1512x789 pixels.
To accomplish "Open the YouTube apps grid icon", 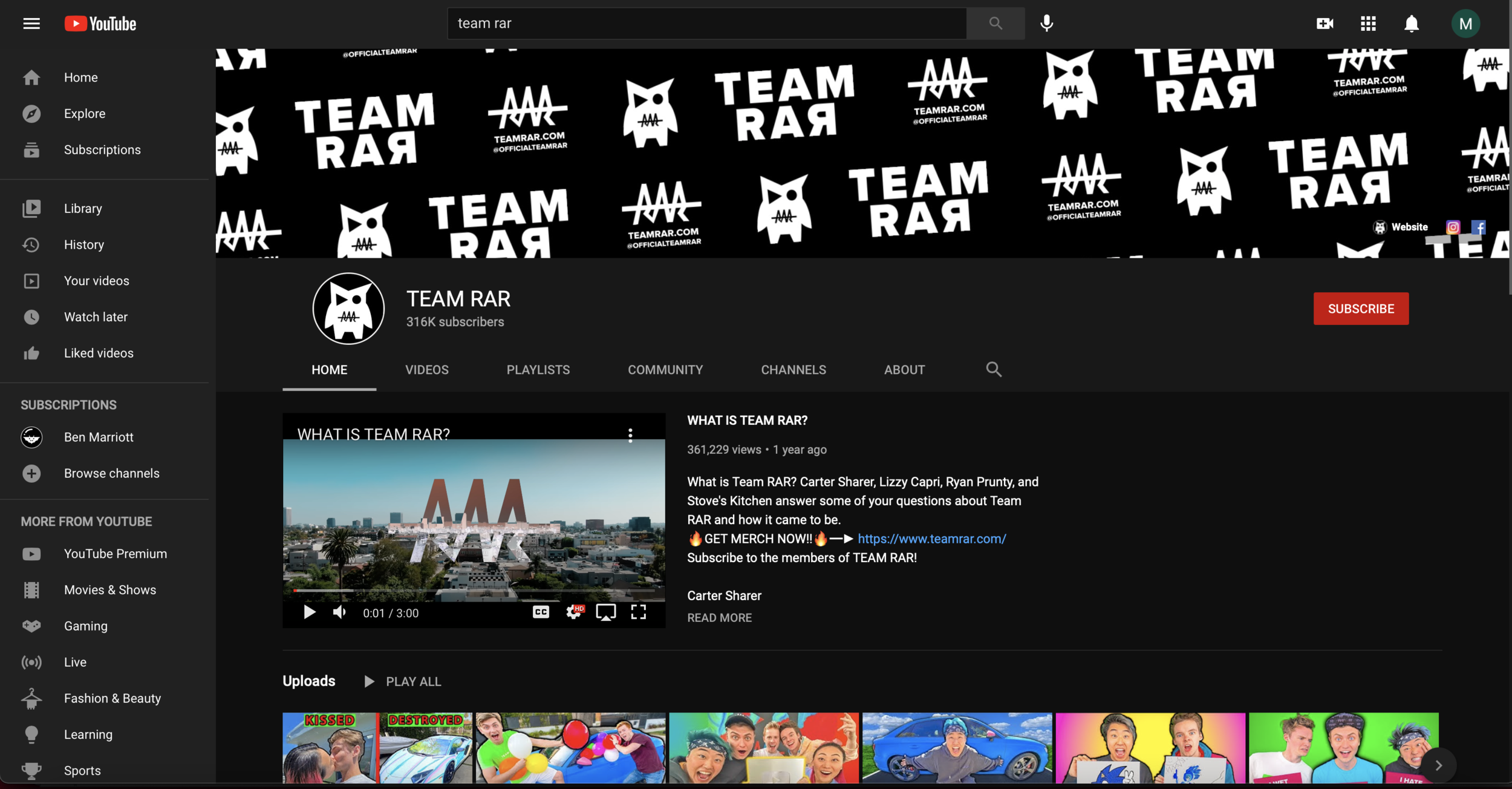I will click(x=1368, y=24).
